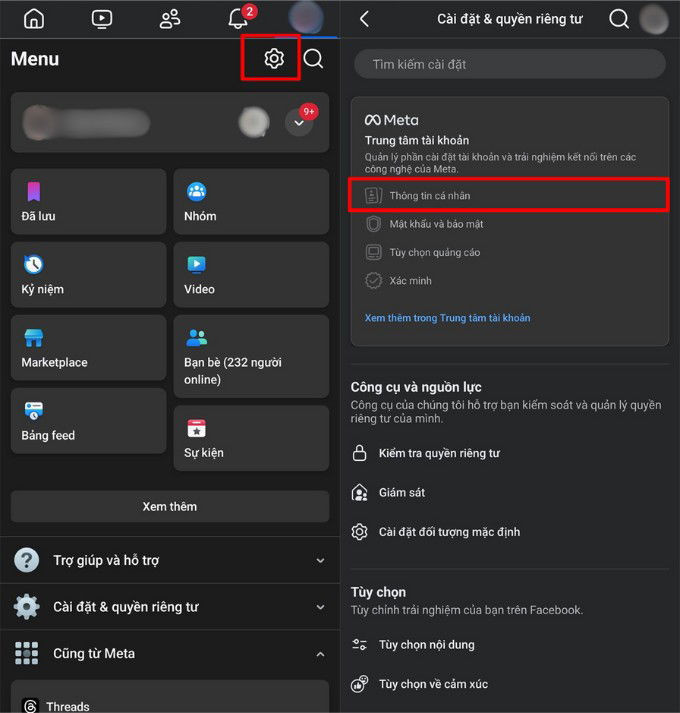
Task: Open Kiểm tra quyền riêng tư
Action: coord(439,453)
